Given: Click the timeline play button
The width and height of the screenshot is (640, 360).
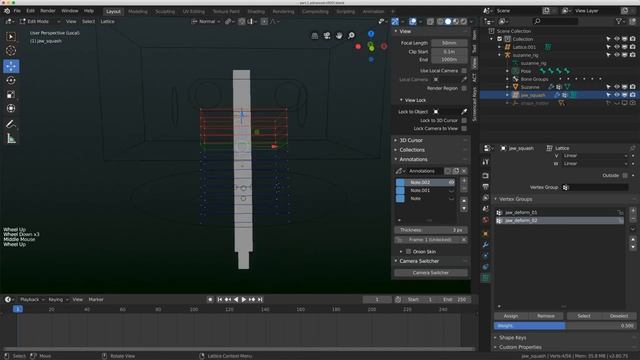Looking at the screenshot, I should [x=244, y=300].
